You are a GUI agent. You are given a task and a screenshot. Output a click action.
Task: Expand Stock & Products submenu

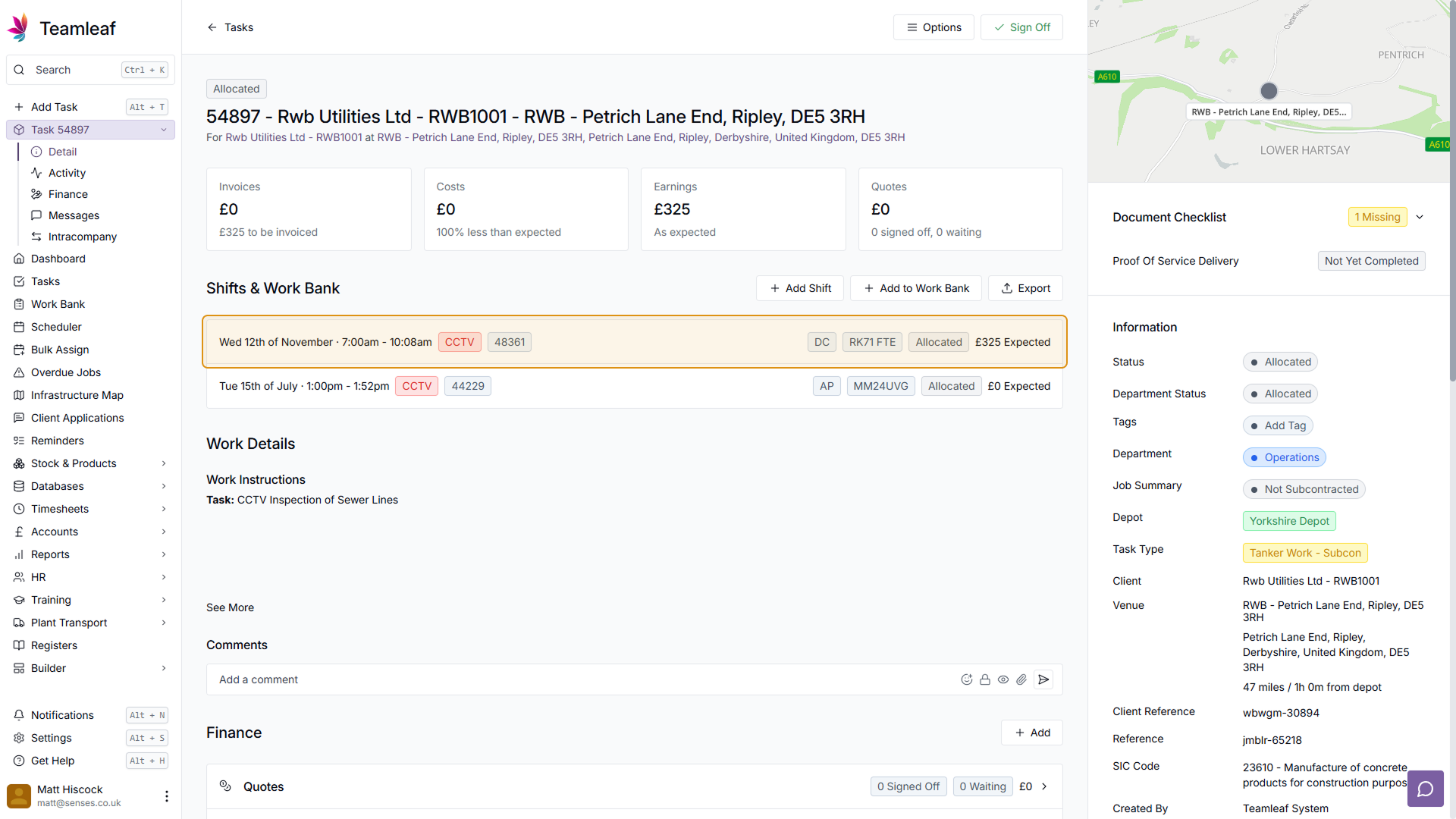[x=164, y=463]
